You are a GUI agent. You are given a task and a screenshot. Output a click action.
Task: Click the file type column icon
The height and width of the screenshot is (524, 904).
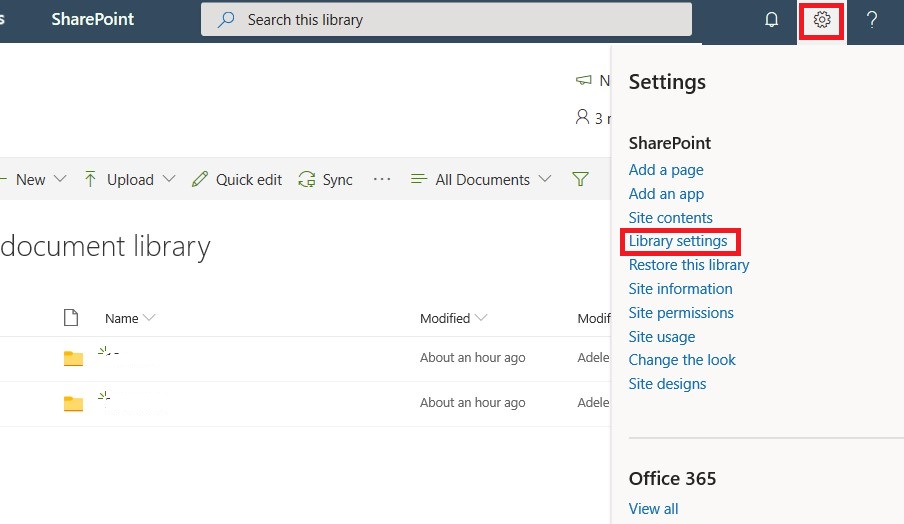71,318
